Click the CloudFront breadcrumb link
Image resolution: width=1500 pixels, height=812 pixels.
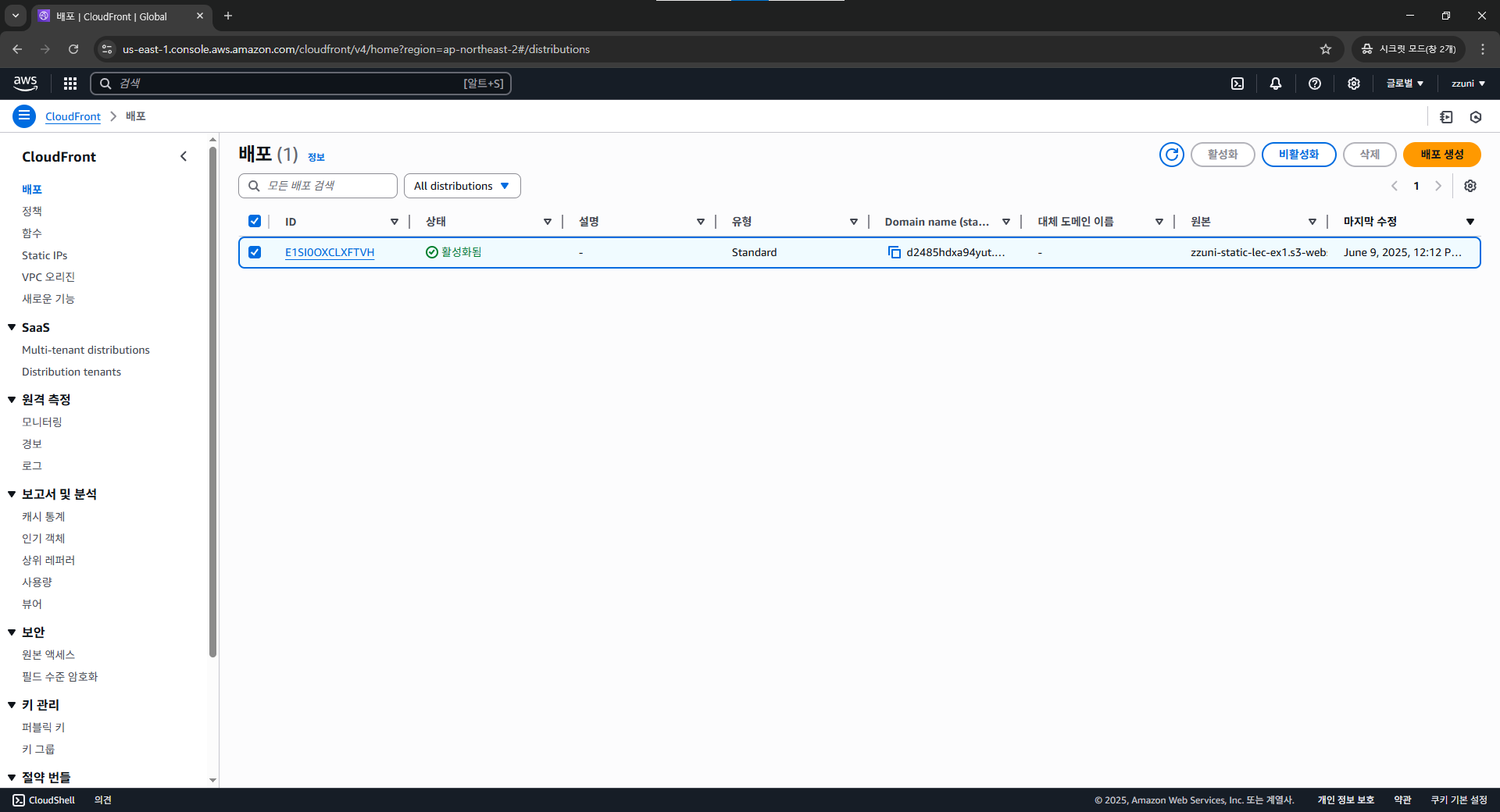(x=73, y=116)
